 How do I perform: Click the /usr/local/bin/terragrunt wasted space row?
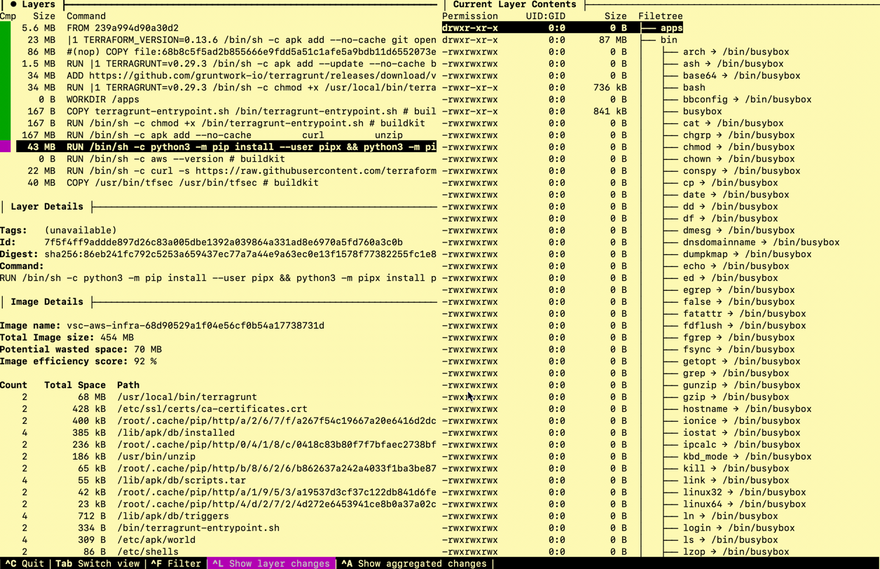click(219, 397)
